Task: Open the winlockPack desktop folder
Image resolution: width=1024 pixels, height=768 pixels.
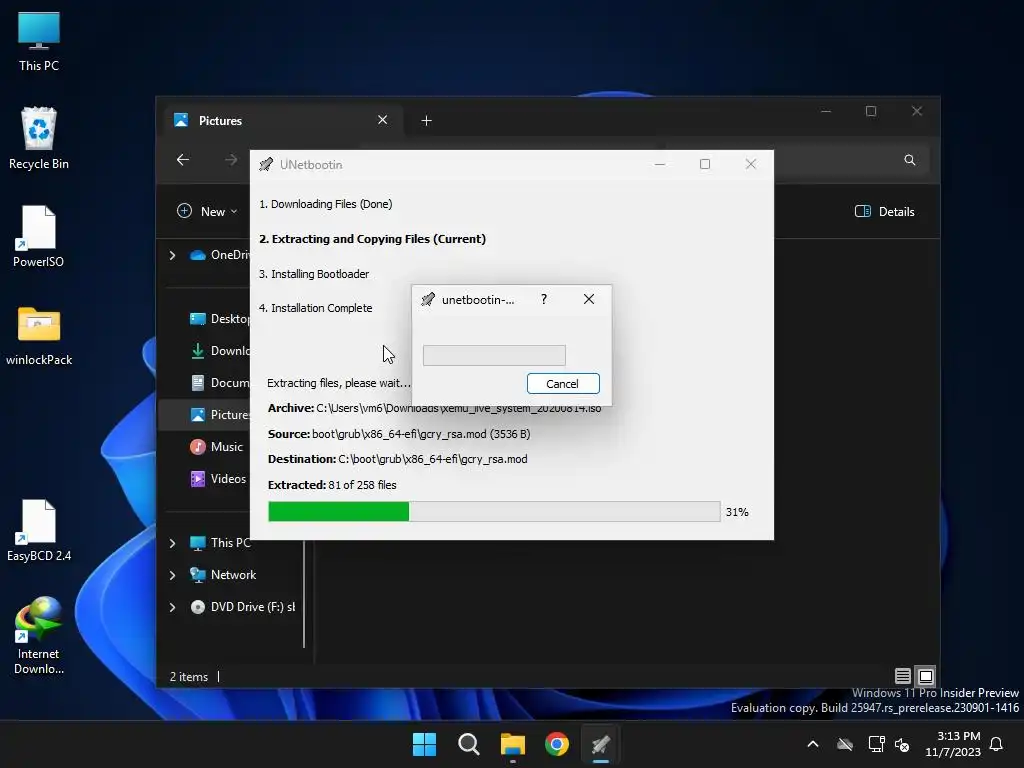Action: click(x=39, y=335)
